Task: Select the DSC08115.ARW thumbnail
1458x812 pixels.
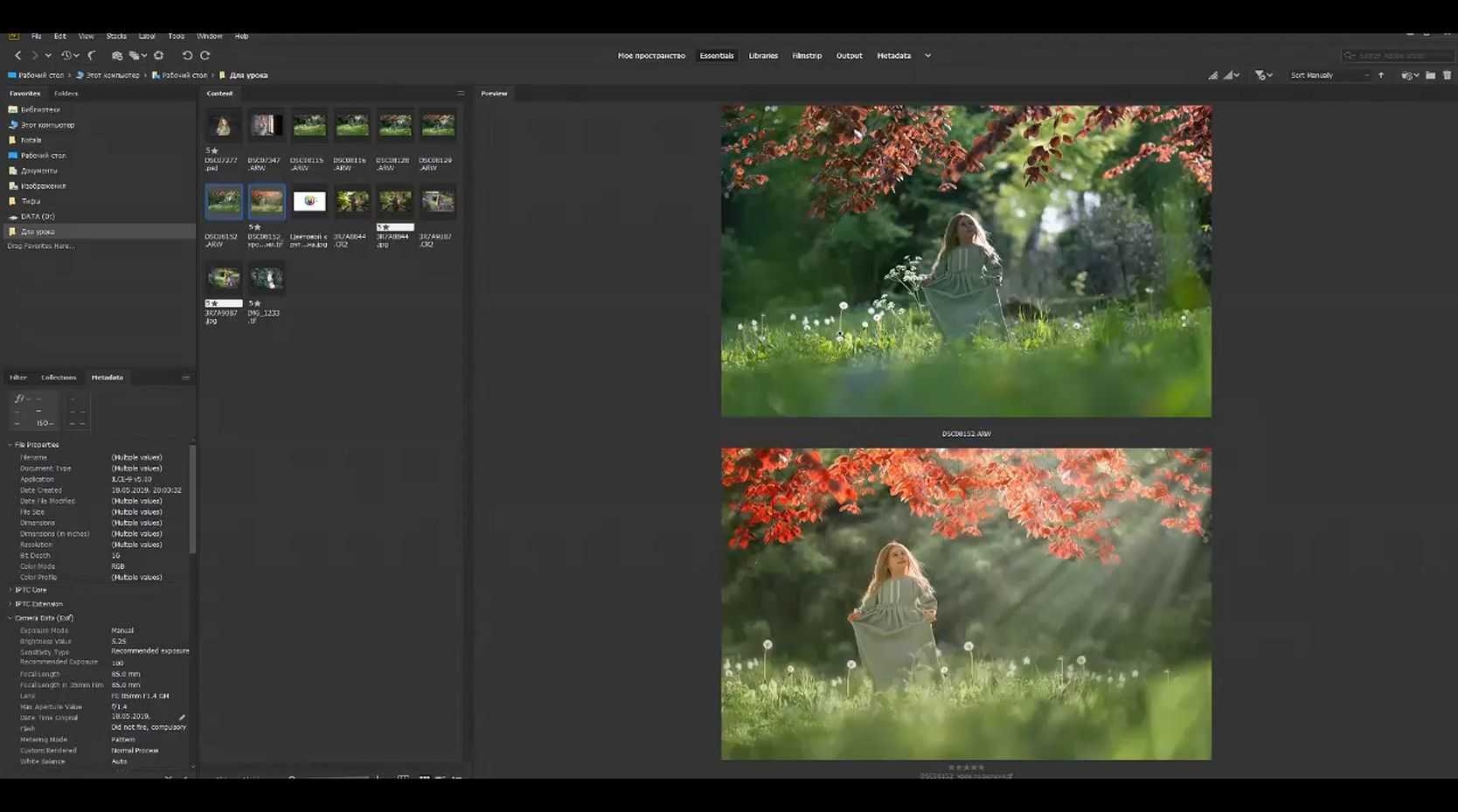Action: tap(309, 126)
